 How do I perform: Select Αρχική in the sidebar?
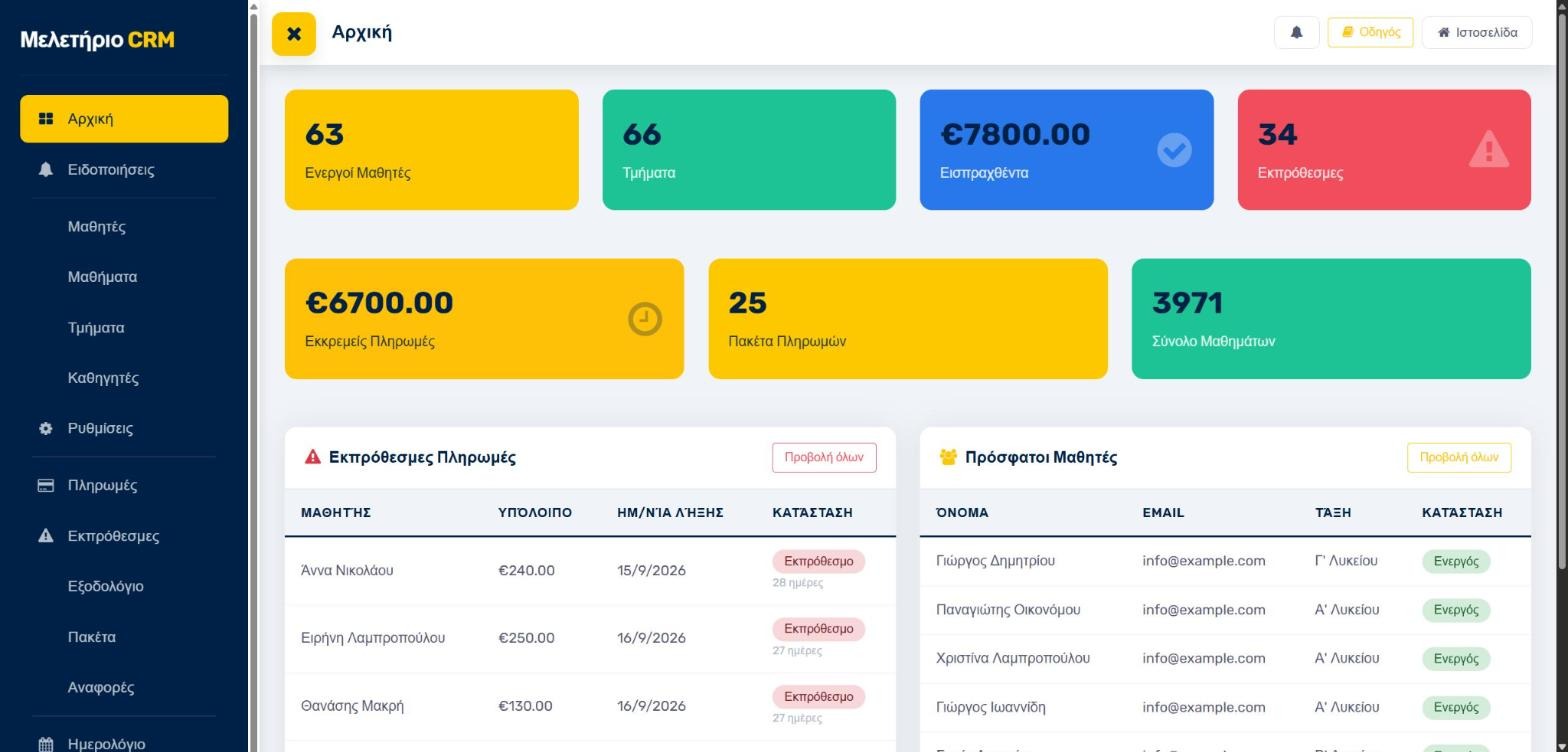click(x=124, y=119)
